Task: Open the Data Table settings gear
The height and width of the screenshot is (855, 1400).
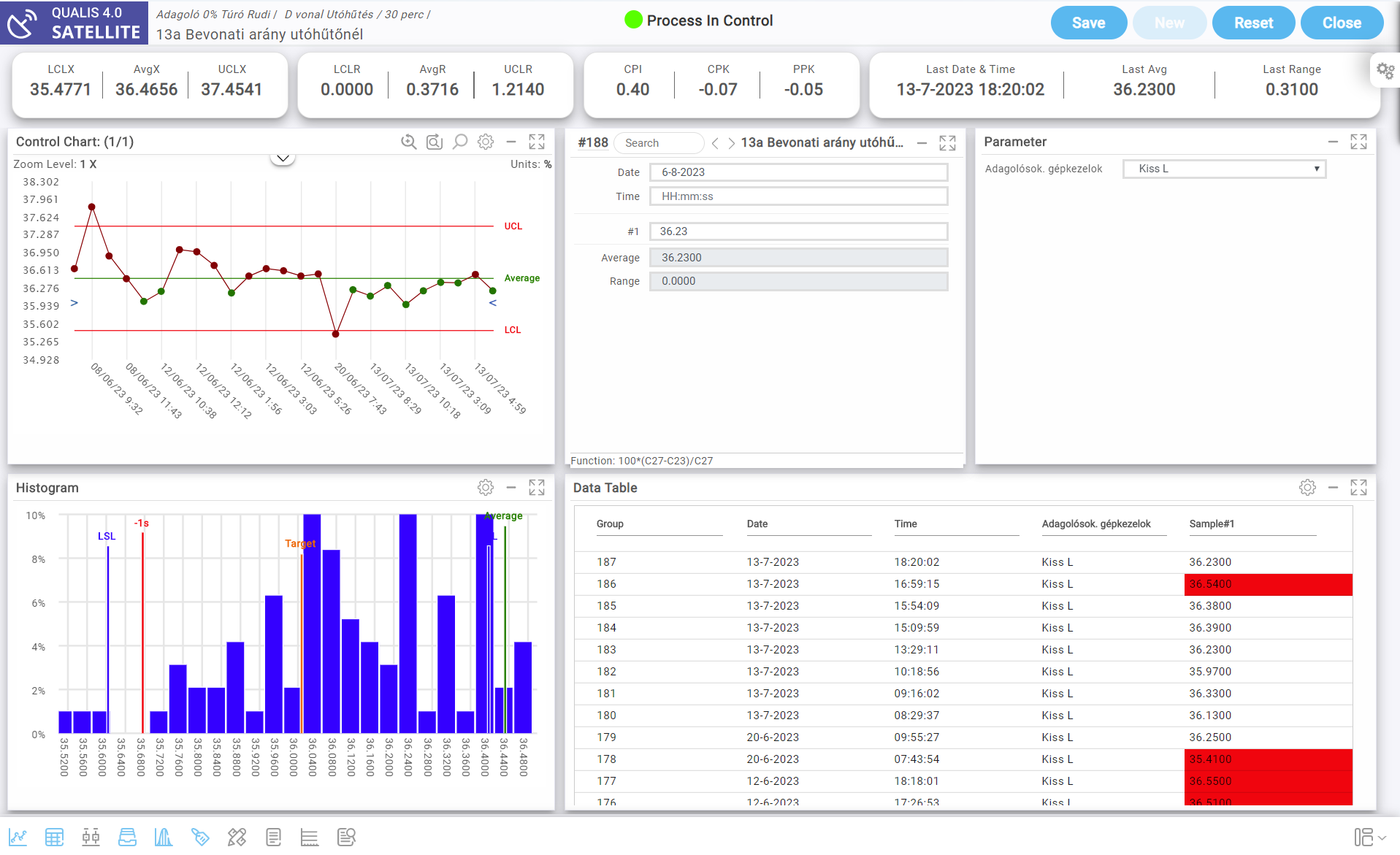Action: tap(1307, 487)
